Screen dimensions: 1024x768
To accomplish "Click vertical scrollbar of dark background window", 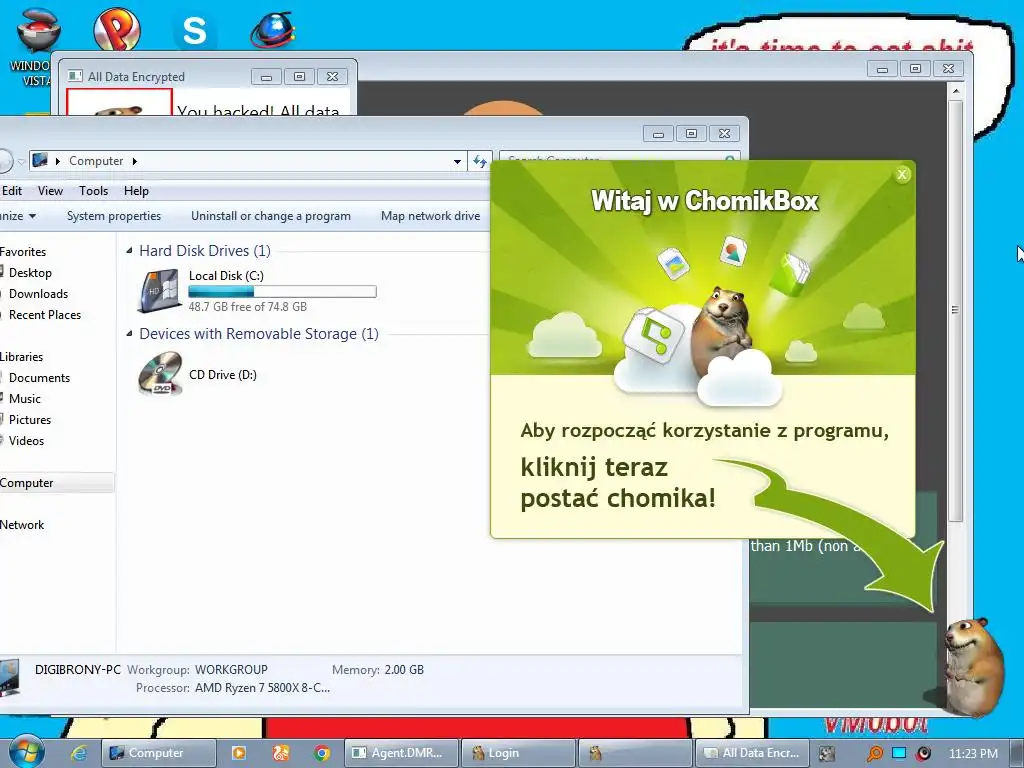I will click(x=955, y=311).
